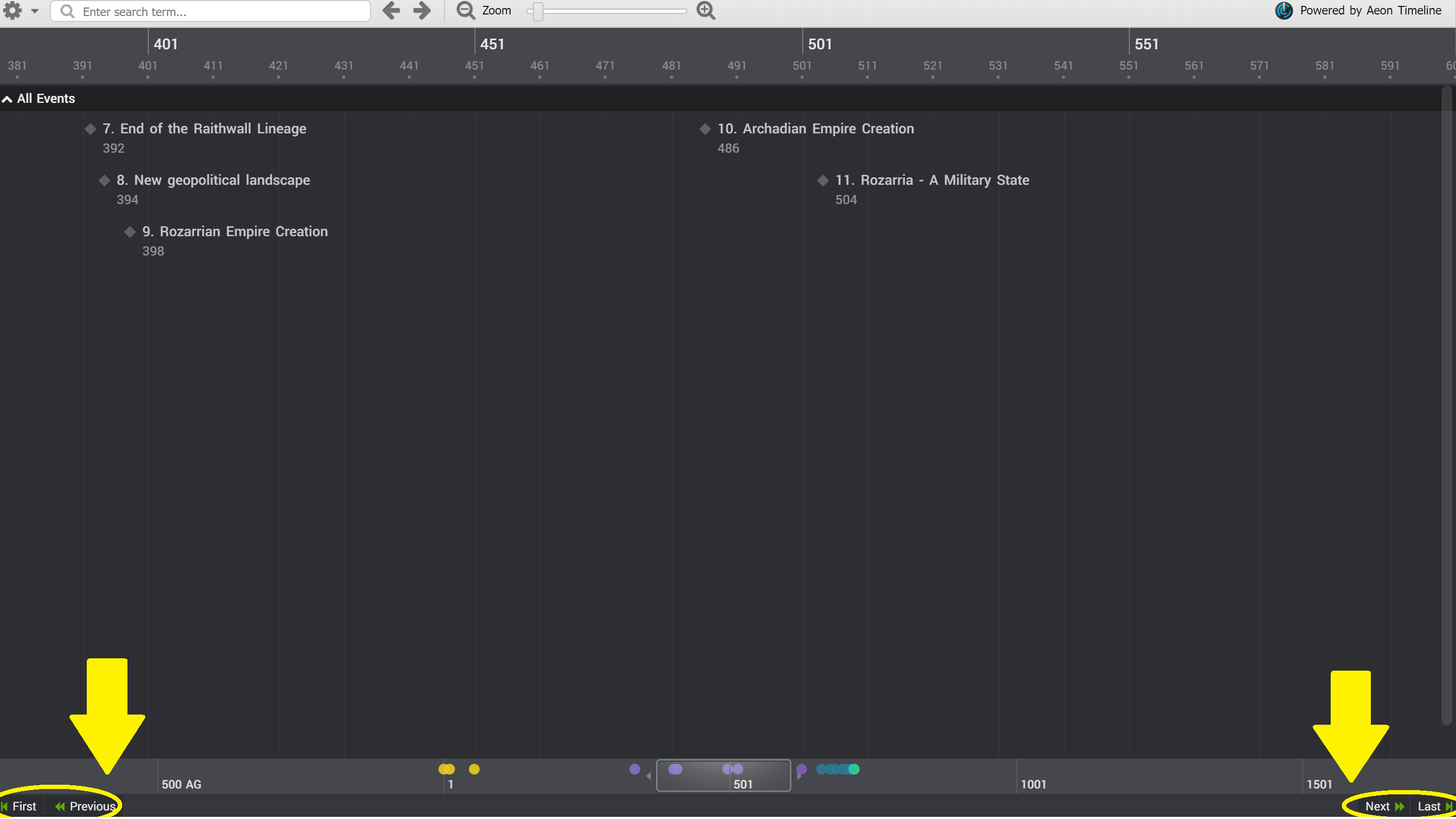Click the date 392 under event 7

[113, 148]
